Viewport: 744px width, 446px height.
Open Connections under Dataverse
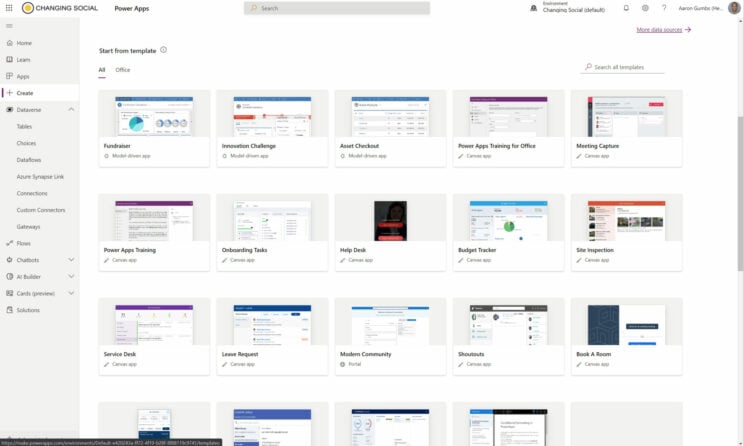[32, 193]
